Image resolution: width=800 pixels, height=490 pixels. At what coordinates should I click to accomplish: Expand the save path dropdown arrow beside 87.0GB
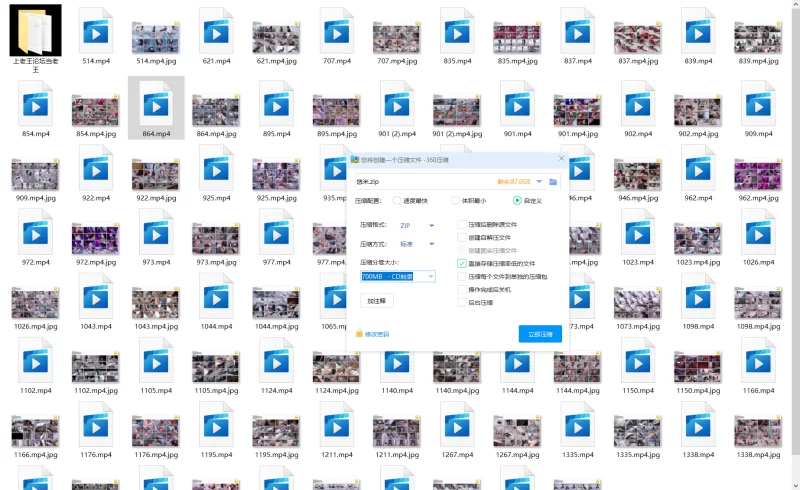[x=539, y=182]
